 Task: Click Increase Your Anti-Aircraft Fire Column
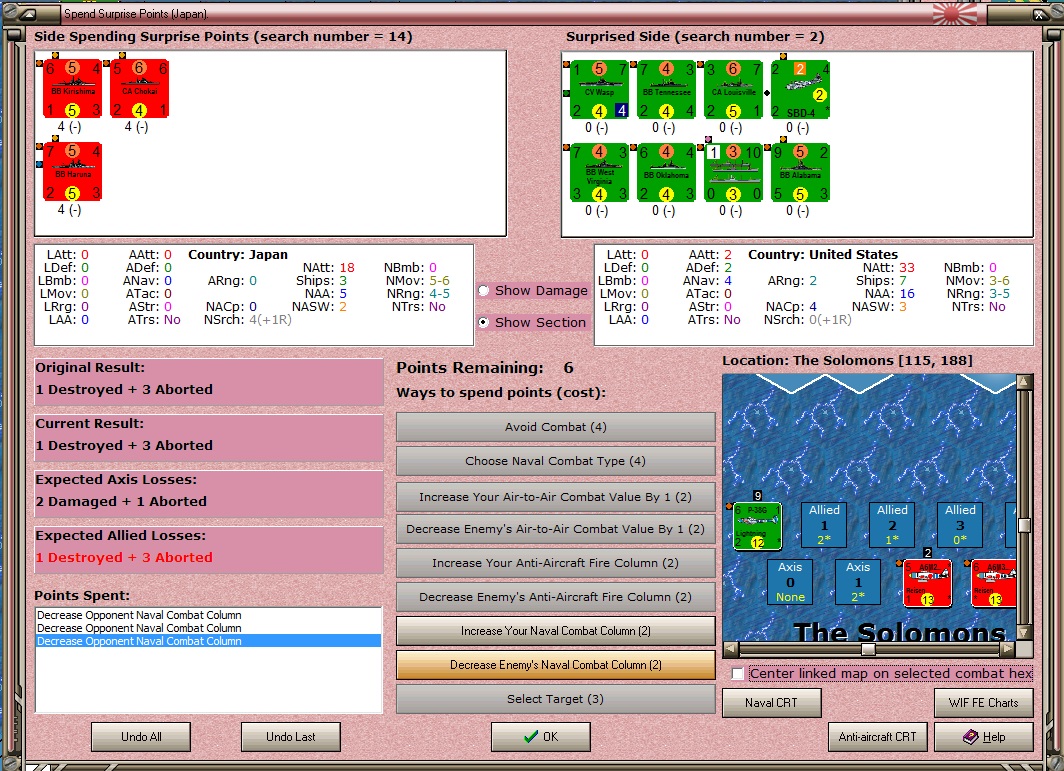(x=556, y=563)
